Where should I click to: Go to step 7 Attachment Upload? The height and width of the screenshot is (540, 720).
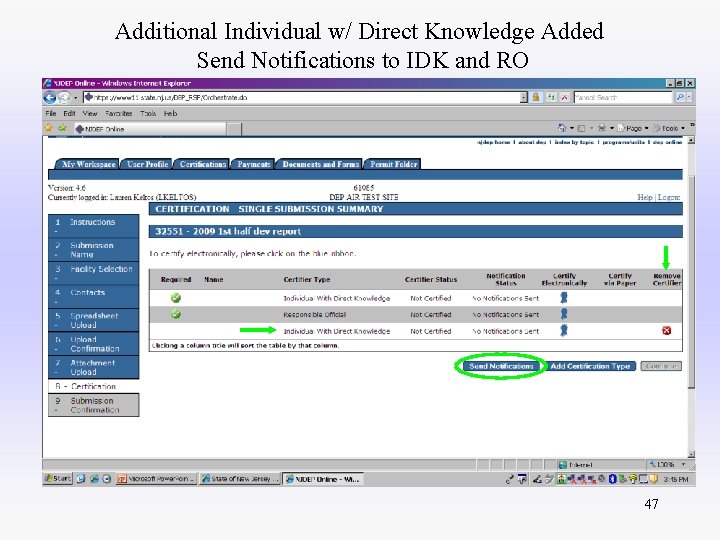point(93,367)
